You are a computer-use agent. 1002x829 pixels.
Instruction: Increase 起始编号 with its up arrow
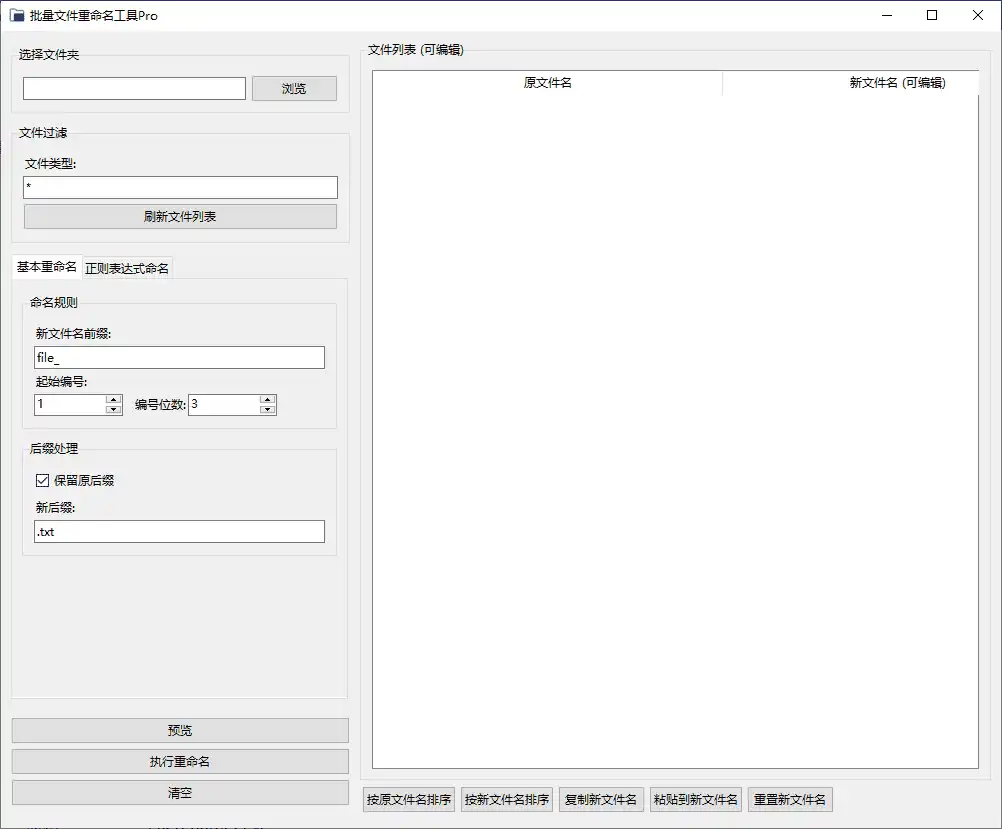pos(114,399)
